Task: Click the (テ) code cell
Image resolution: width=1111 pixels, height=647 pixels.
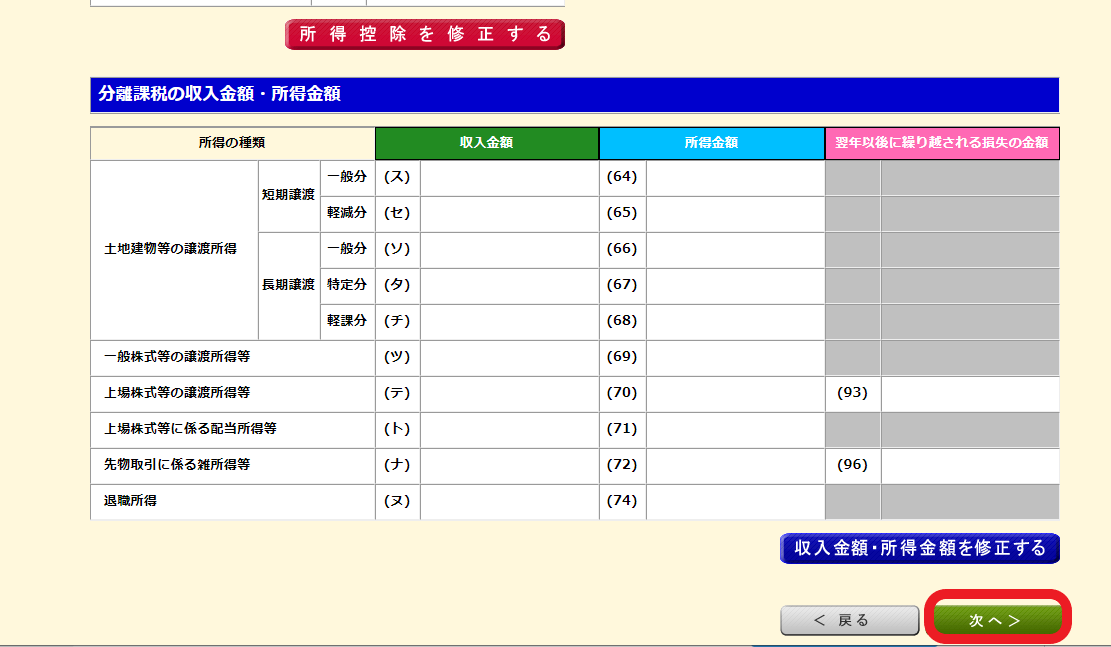Action: [397, 394]
